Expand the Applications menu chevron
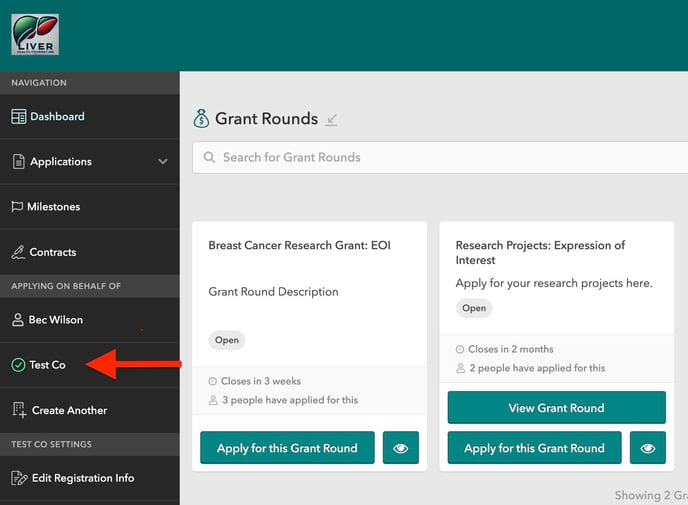Image resolution: width=688 pixels, height=505 pixels. pyautogui.click(x=163, y=162)
